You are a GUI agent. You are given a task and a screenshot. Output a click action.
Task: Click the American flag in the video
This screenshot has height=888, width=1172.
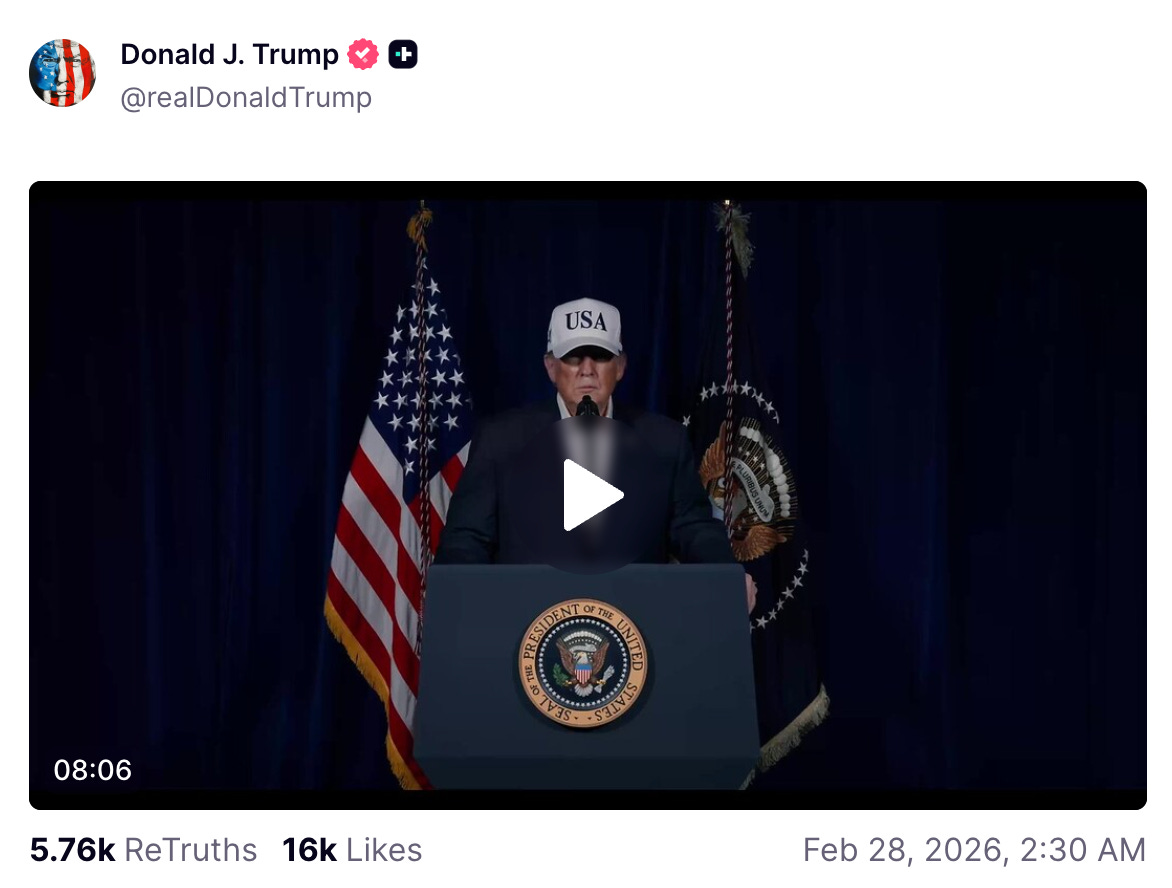pyautogui.click(x=396, y=508)
